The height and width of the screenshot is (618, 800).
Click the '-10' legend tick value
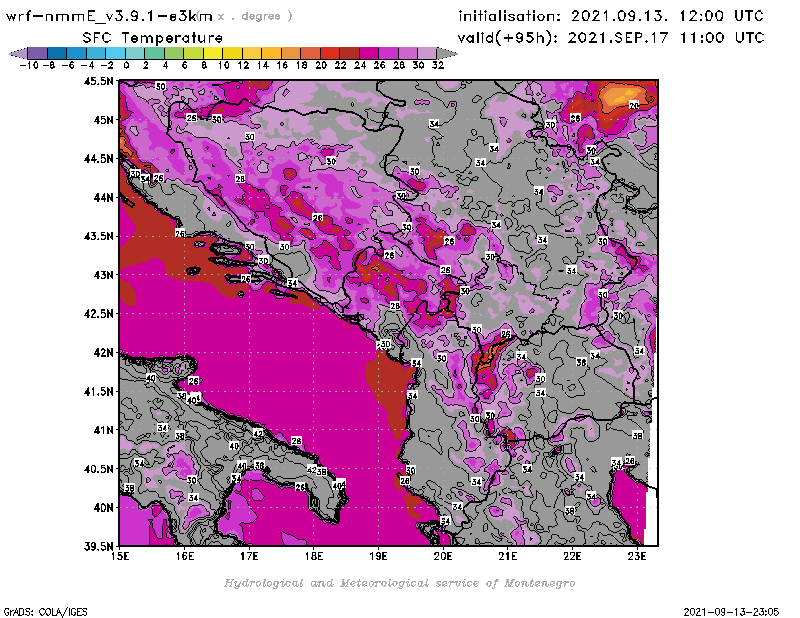point(29,65)
